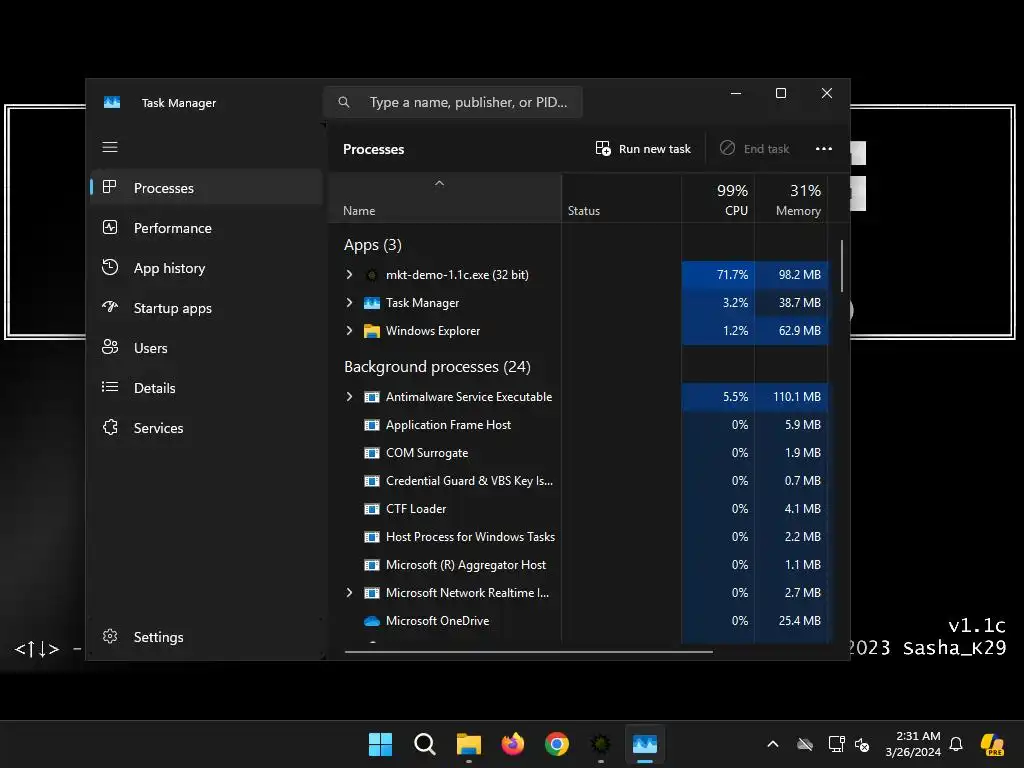
Task: Select the COM Surrogate process
Action: [579, 453]
